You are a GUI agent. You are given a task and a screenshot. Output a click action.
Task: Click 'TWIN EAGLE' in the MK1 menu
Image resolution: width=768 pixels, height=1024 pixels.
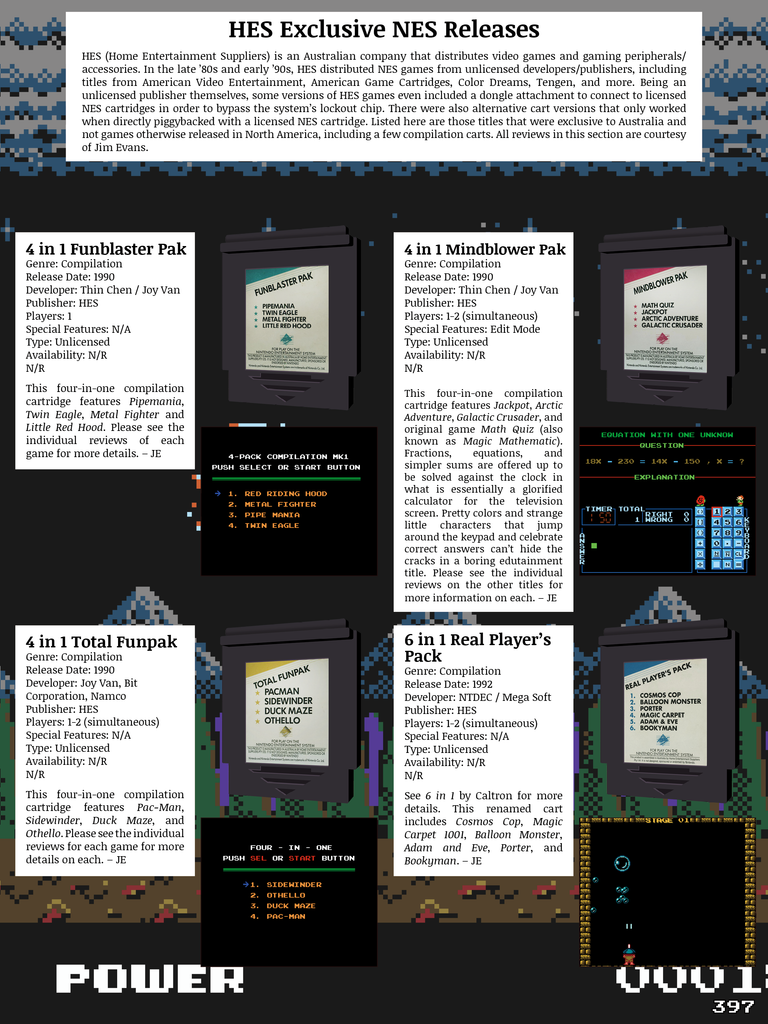click(x=272, y=525)
